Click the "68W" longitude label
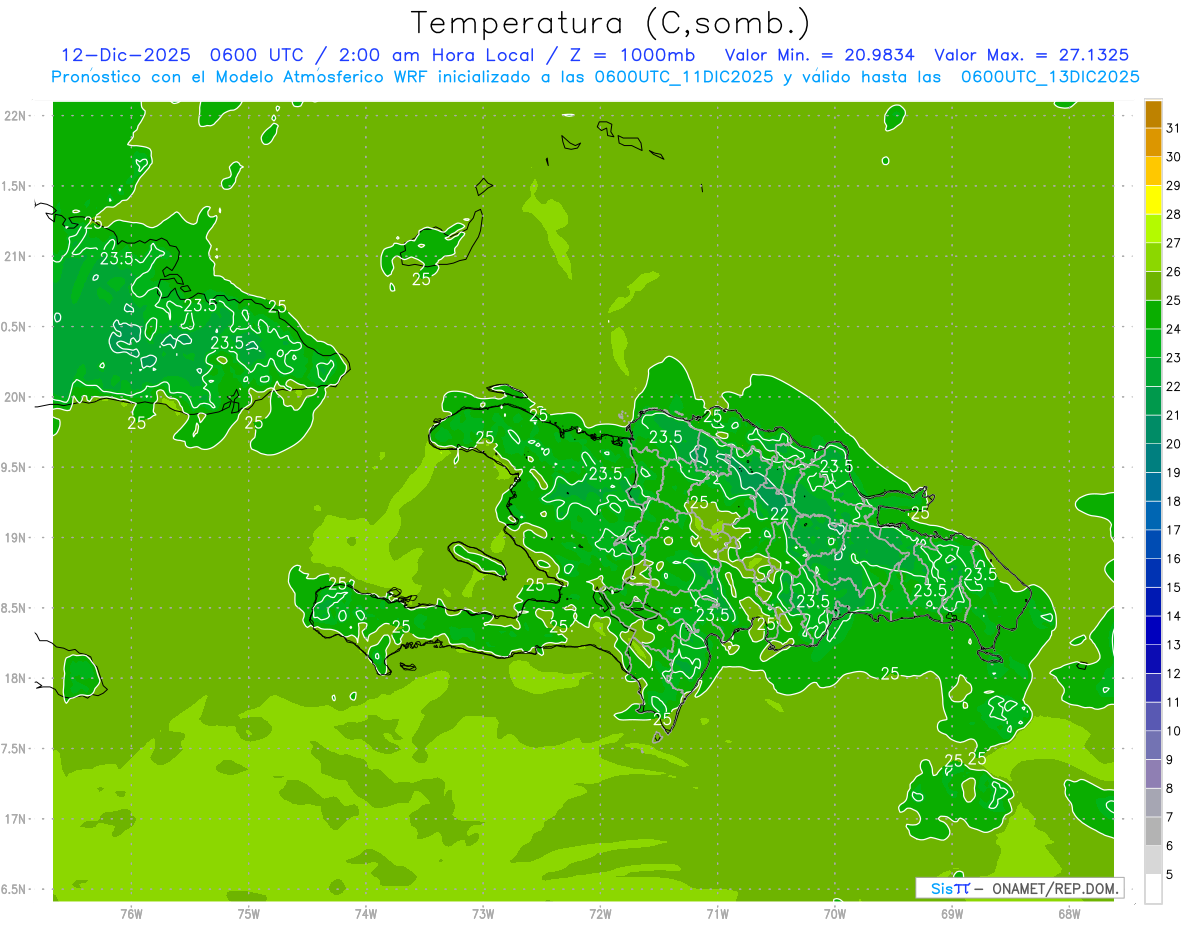This screenshot has width=1200, height=927. [1069, 914]
